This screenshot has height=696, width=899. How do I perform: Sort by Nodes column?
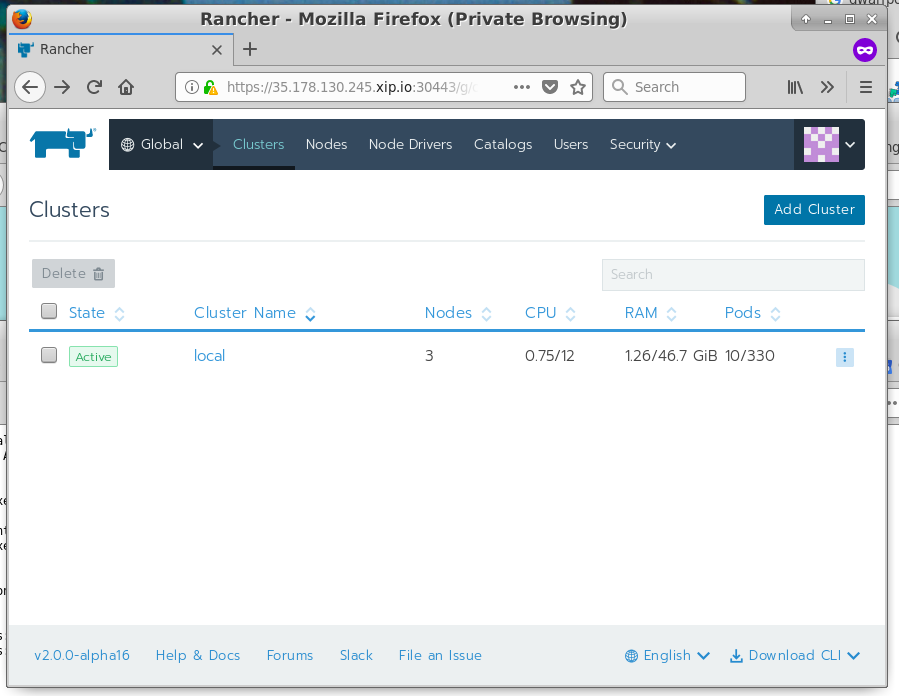point(458,313)
